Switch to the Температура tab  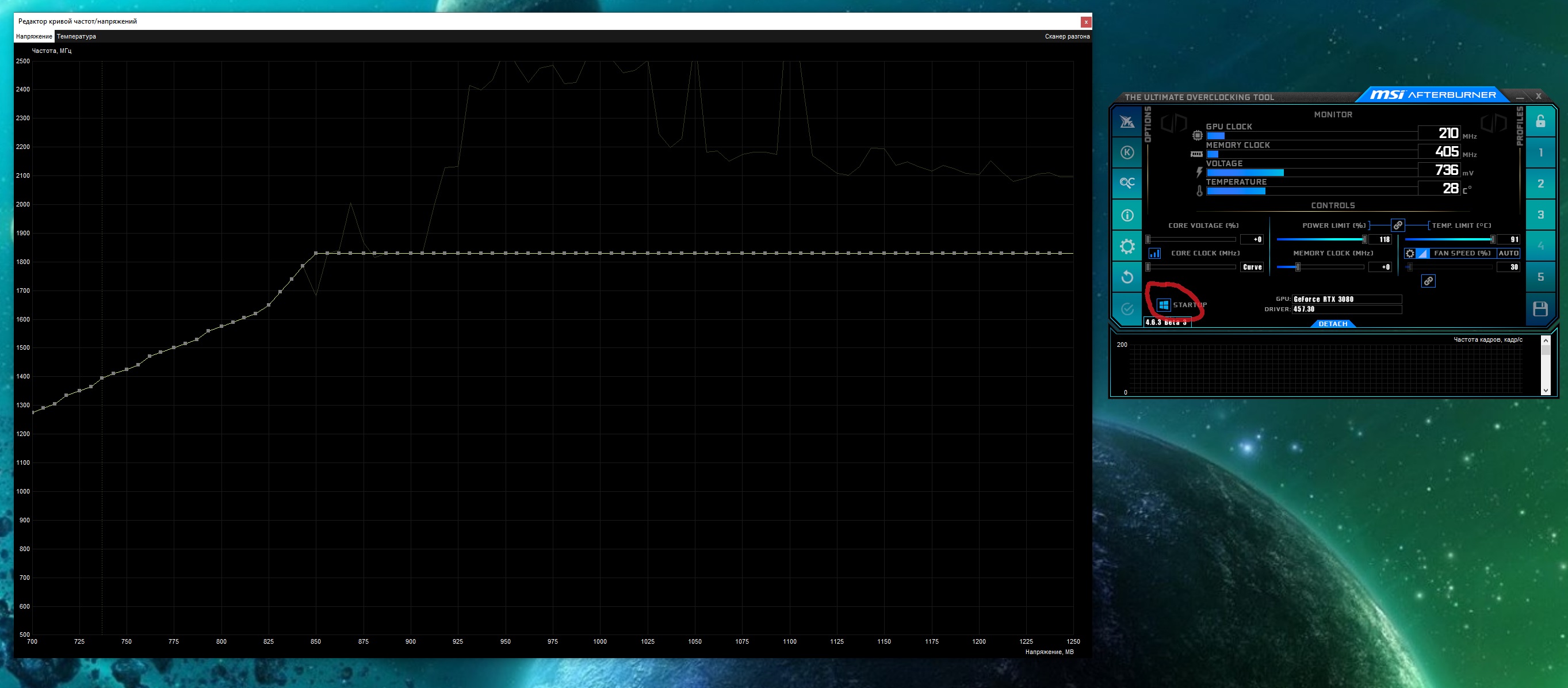(76, 37)
